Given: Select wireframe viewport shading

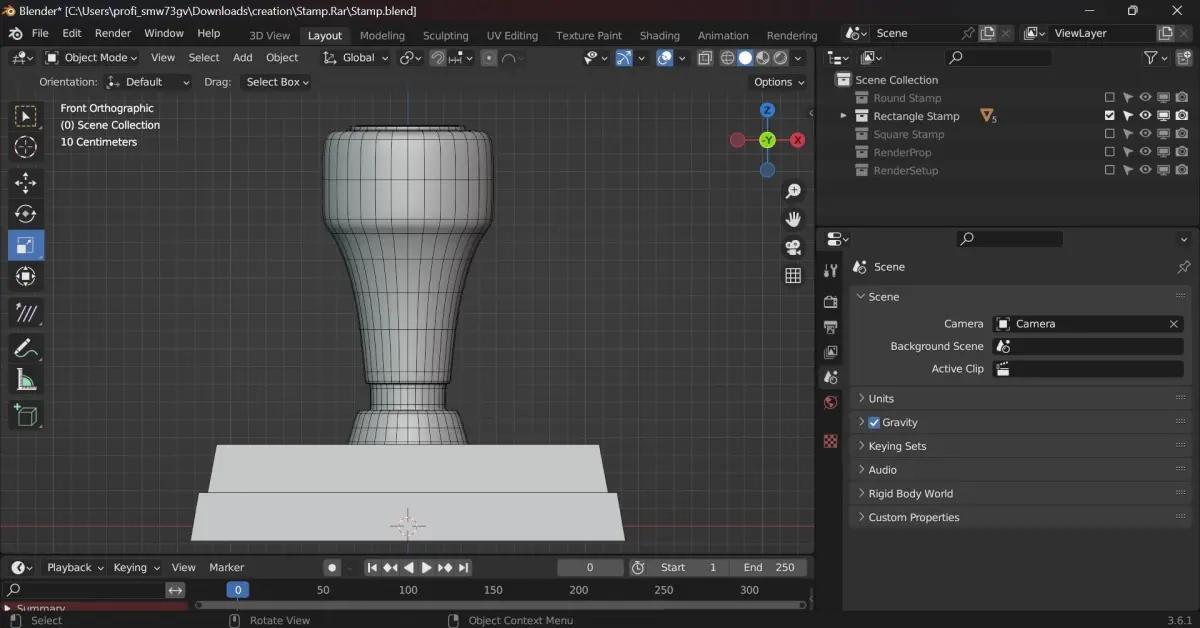Looking at the screenshot, I should 728,58.
